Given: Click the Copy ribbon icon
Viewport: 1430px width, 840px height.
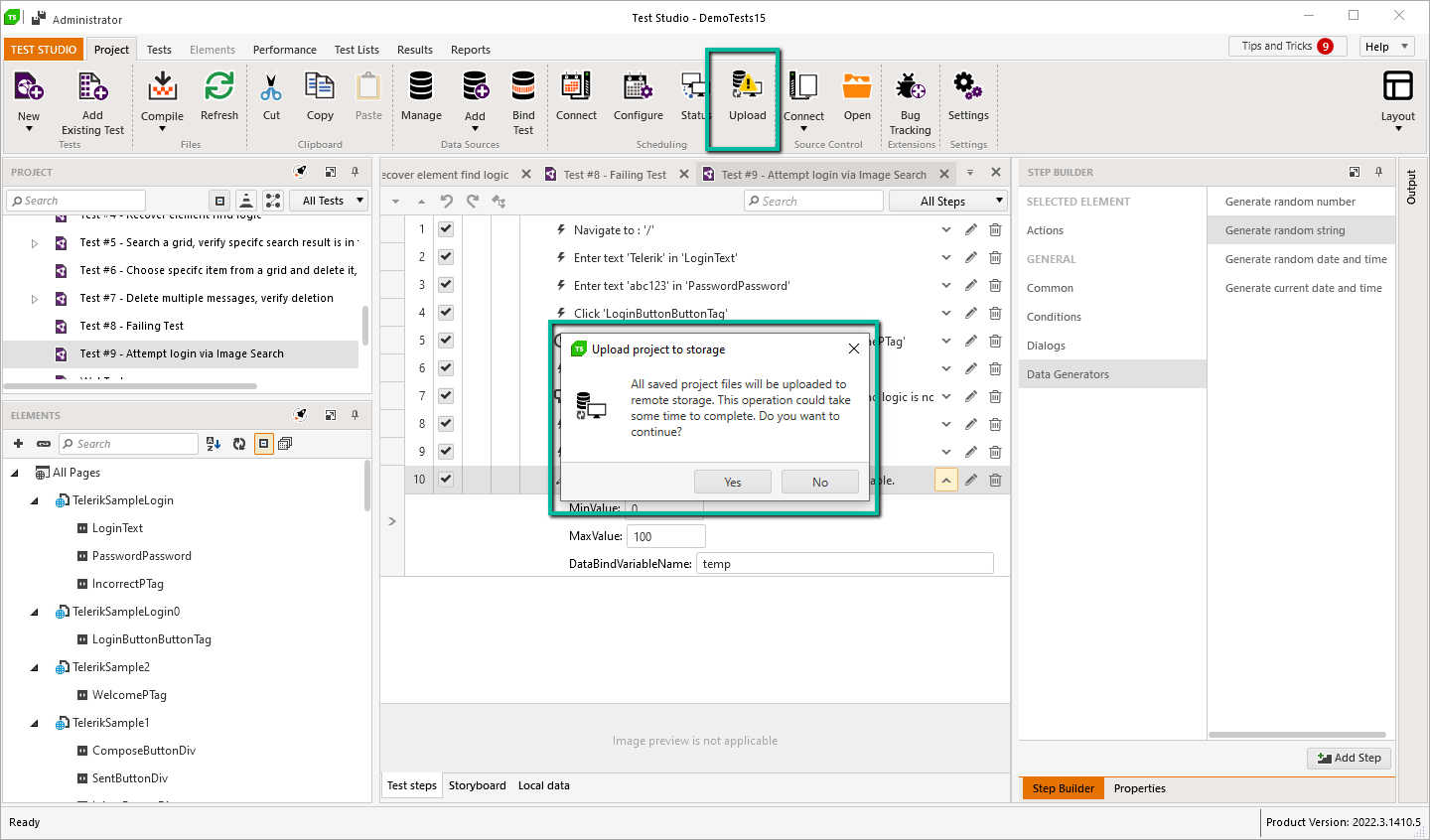Looking at the screenshot, I should 320,87.
